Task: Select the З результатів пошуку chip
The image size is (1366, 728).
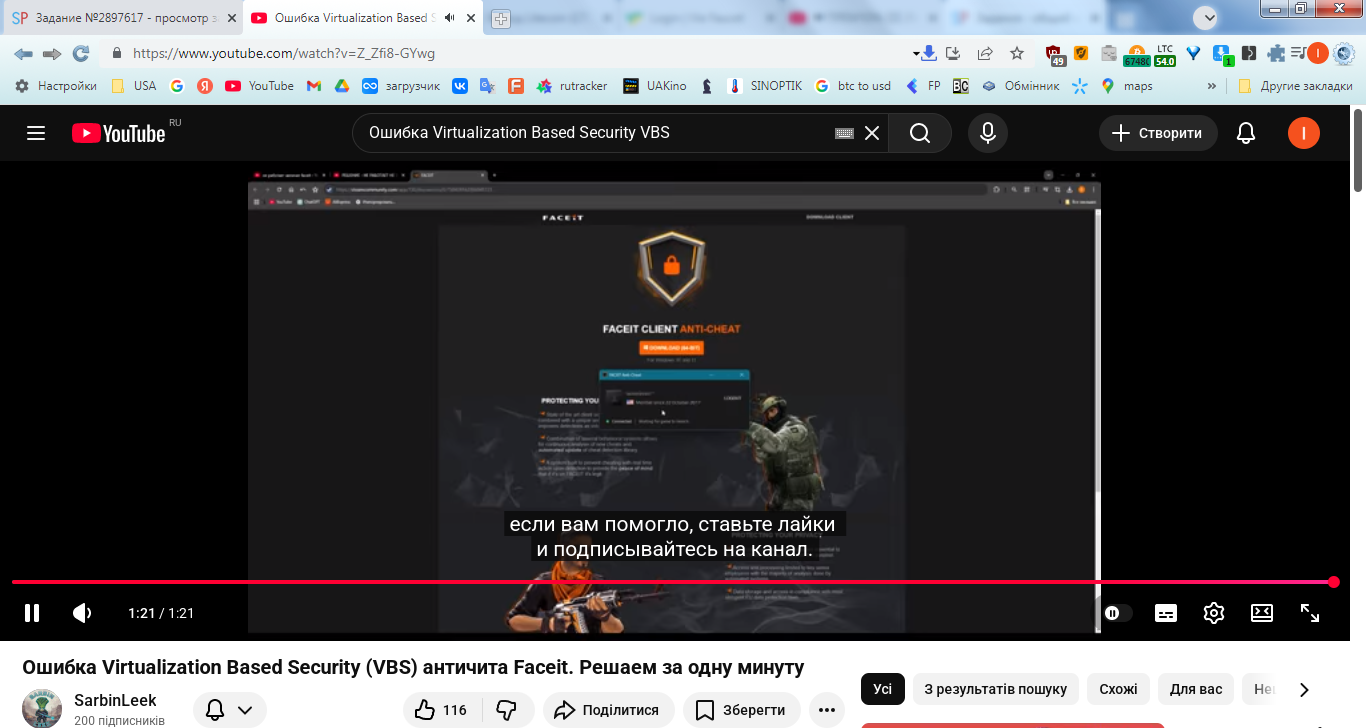Action: coord(995,689)
